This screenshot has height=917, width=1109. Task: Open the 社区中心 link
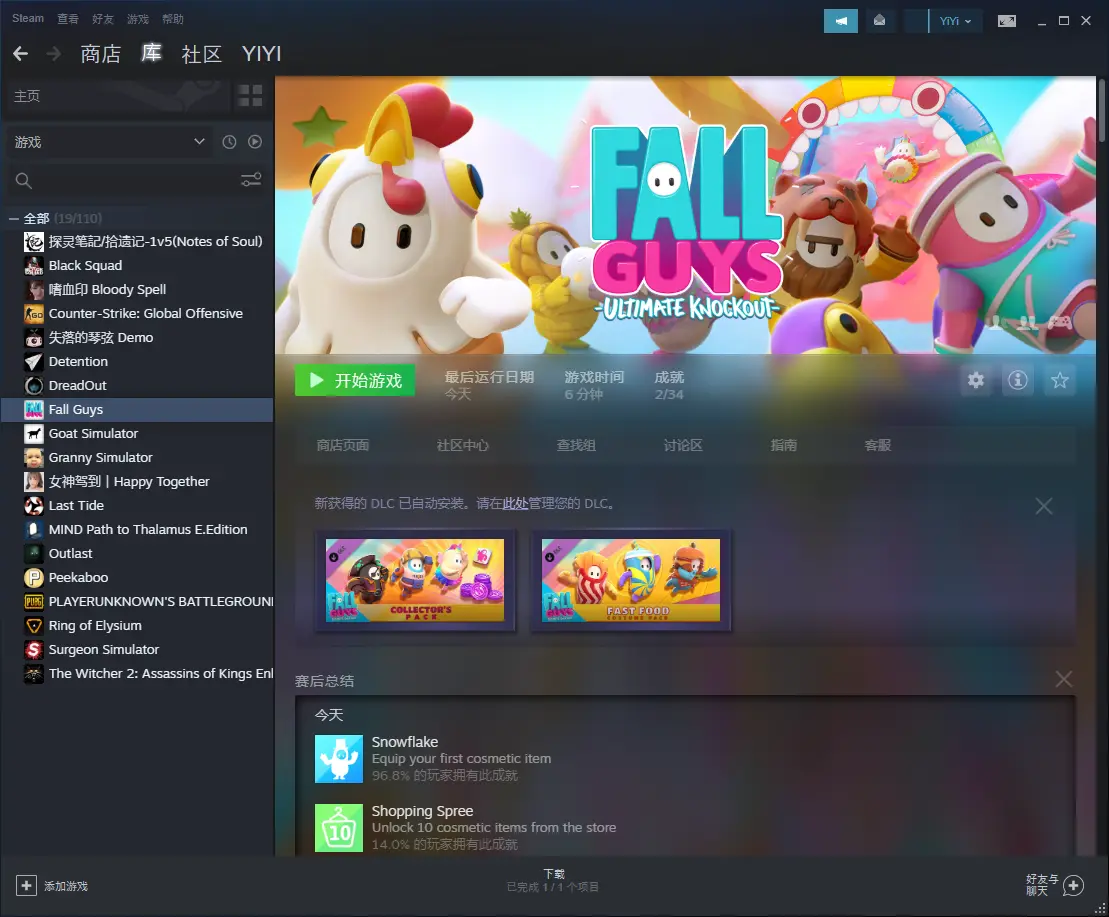pyautogui.click(x=463, y=445)
